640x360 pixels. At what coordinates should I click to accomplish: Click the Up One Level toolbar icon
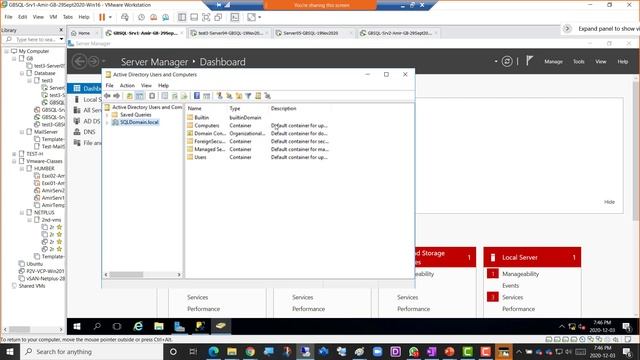pos(130,96)
